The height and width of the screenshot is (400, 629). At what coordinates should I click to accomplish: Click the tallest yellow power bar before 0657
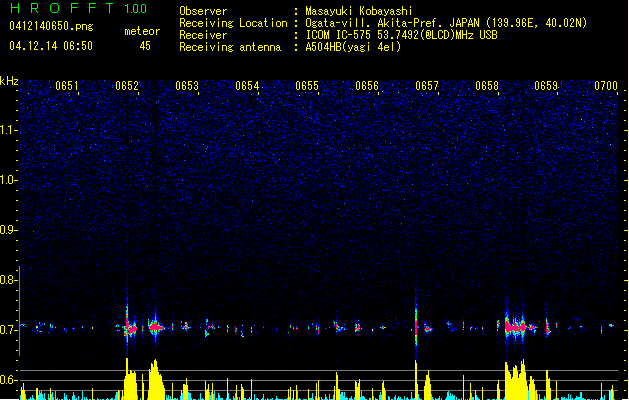(416, 380)
